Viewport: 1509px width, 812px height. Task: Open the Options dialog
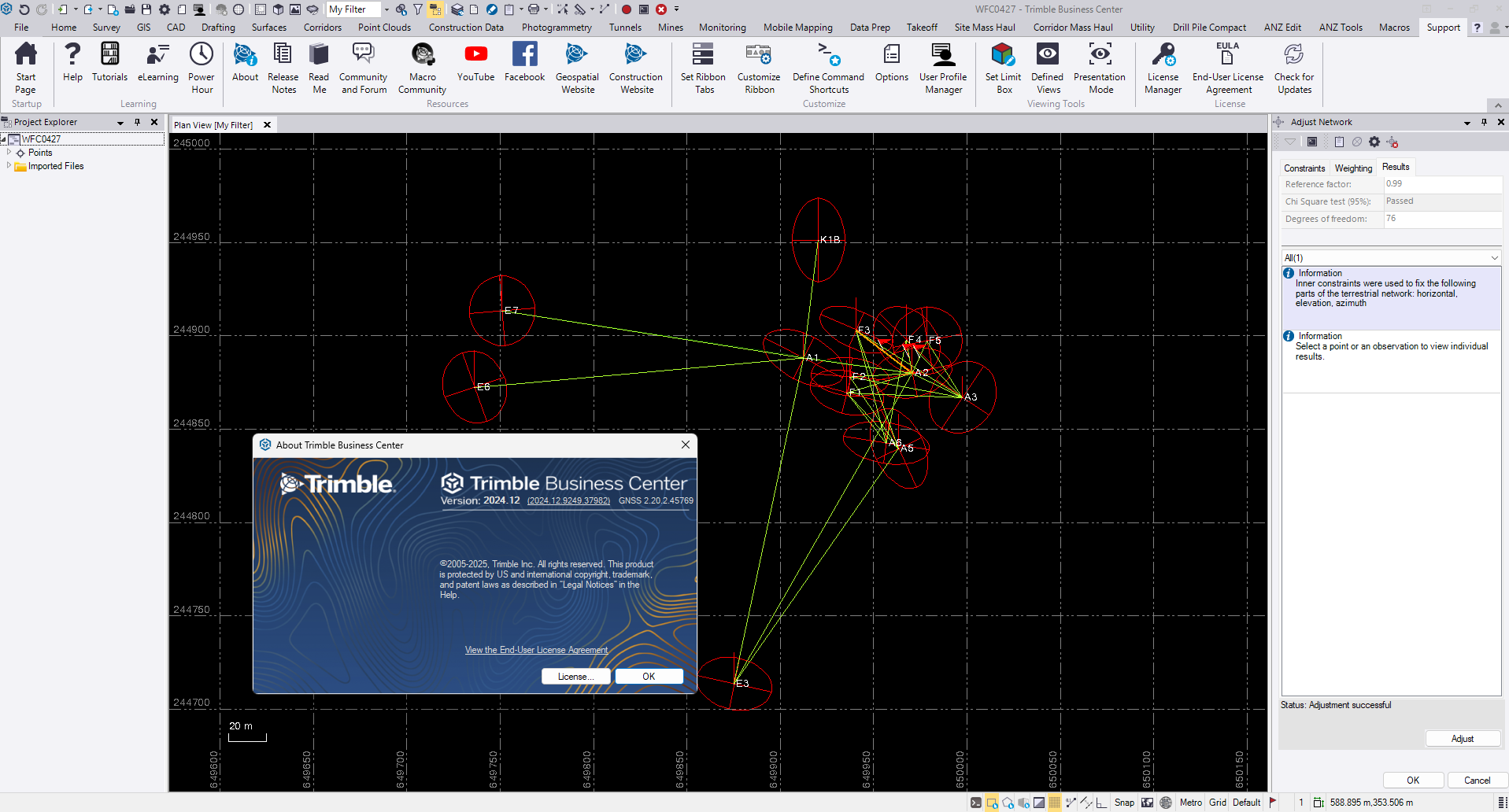pos(891,62)
